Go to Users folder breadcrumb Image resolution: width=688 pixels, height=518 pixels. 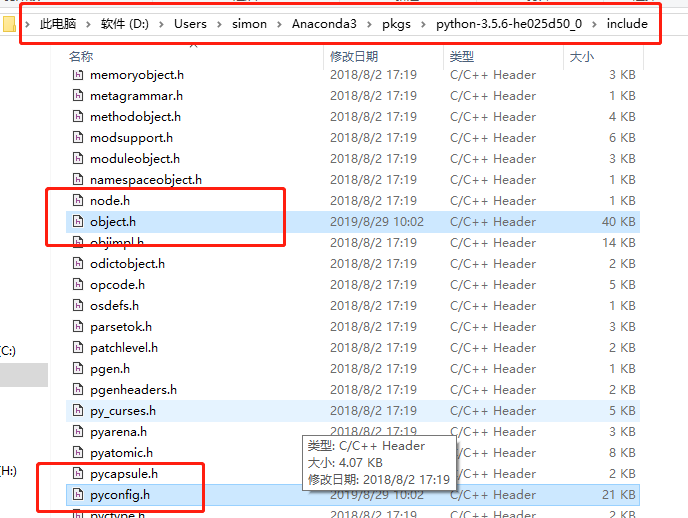[190, 24]
